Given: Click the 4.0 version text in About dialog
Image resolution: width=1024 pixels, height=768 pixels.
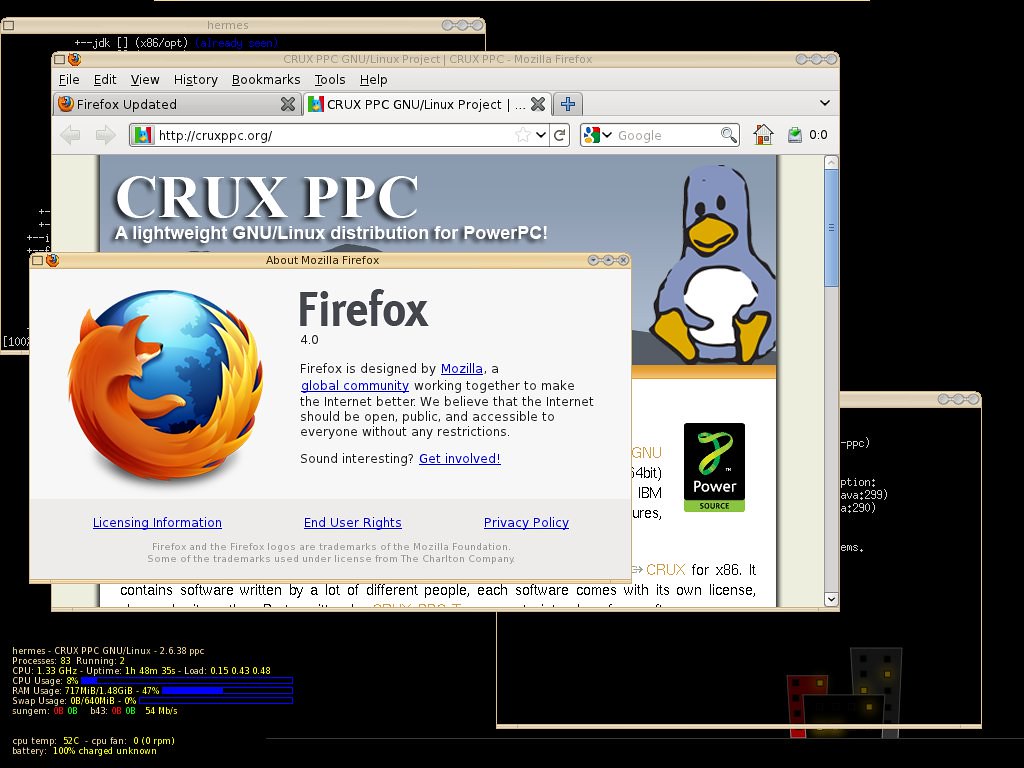Looking at the screenshot, I should point(310,340).
